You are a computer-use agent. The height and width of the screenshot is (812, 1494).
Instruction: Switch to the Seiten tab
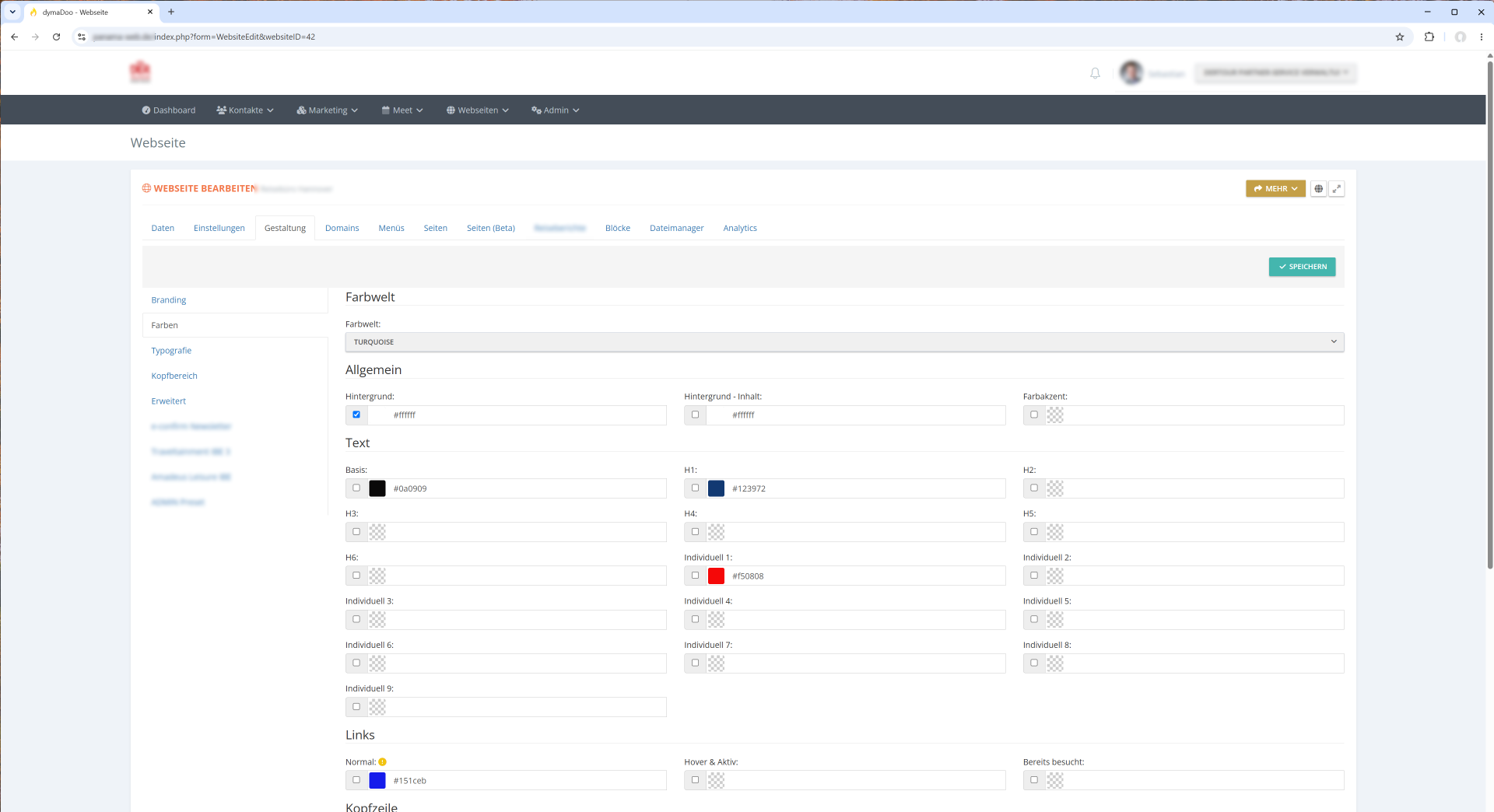click(x=436, y=228)
